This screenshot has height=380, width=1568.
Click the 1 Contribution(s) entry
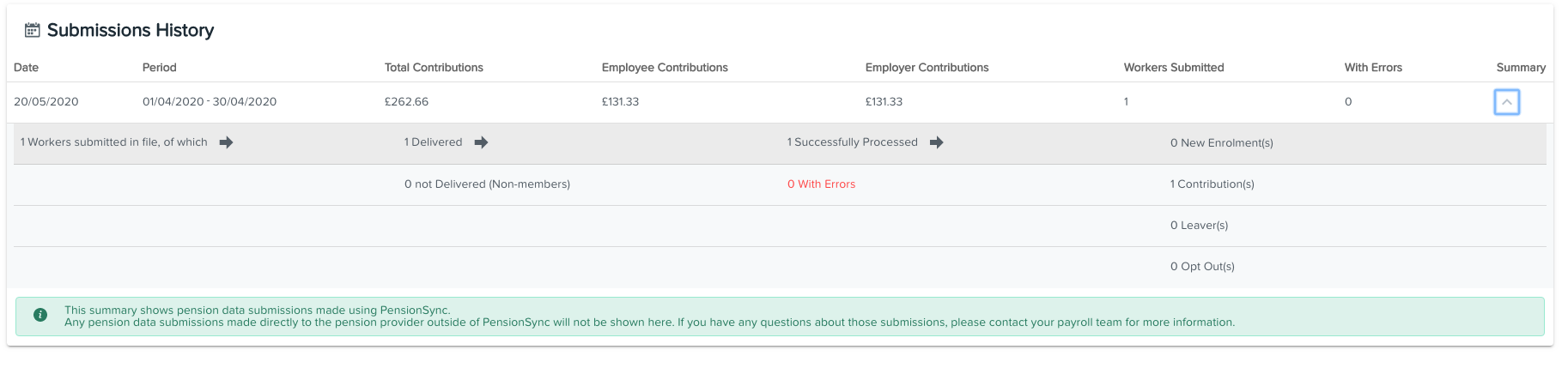[x=1212, y=184]
